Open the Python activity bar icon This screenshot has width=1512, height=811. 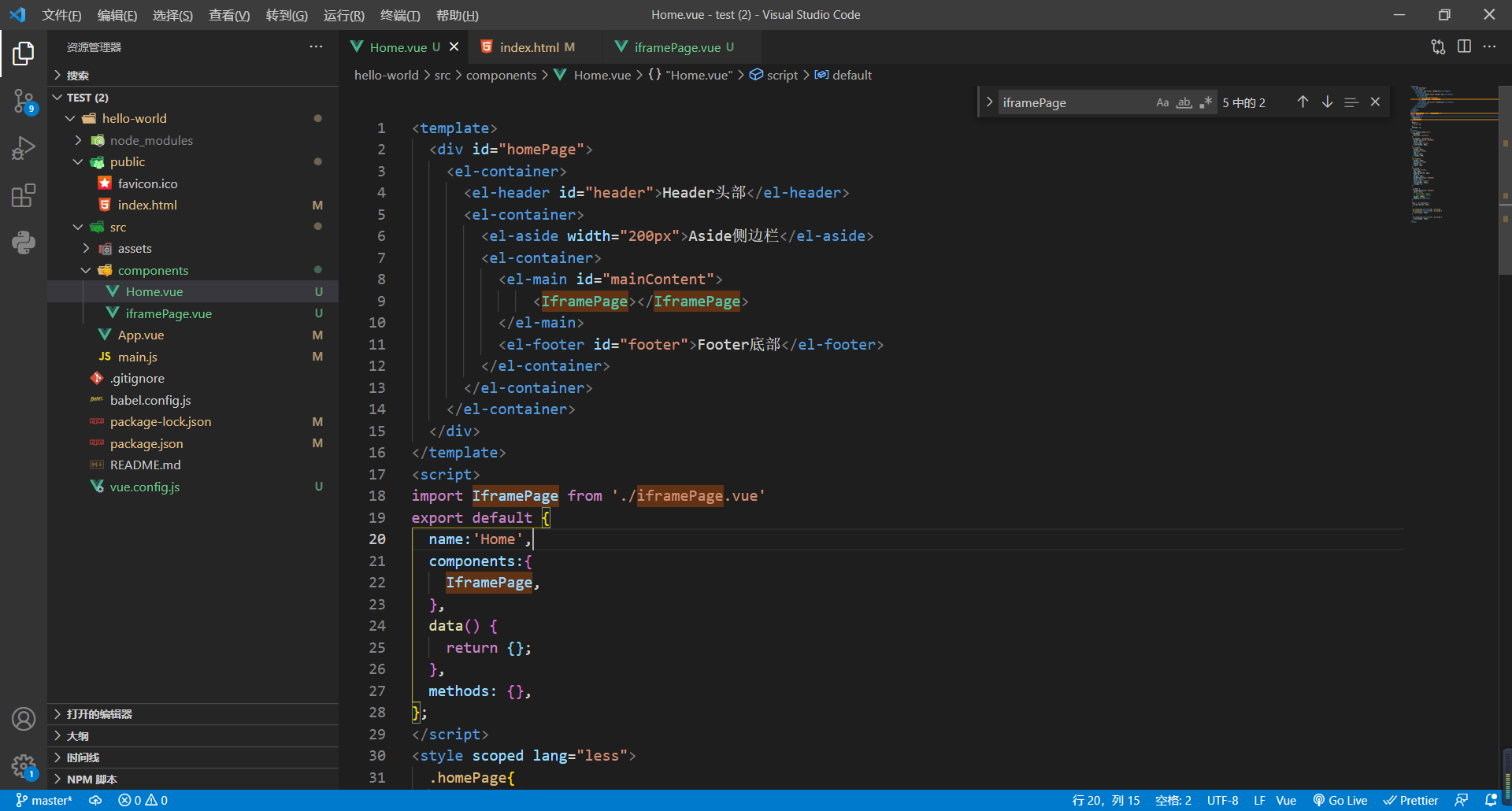[x=24, y=243]
